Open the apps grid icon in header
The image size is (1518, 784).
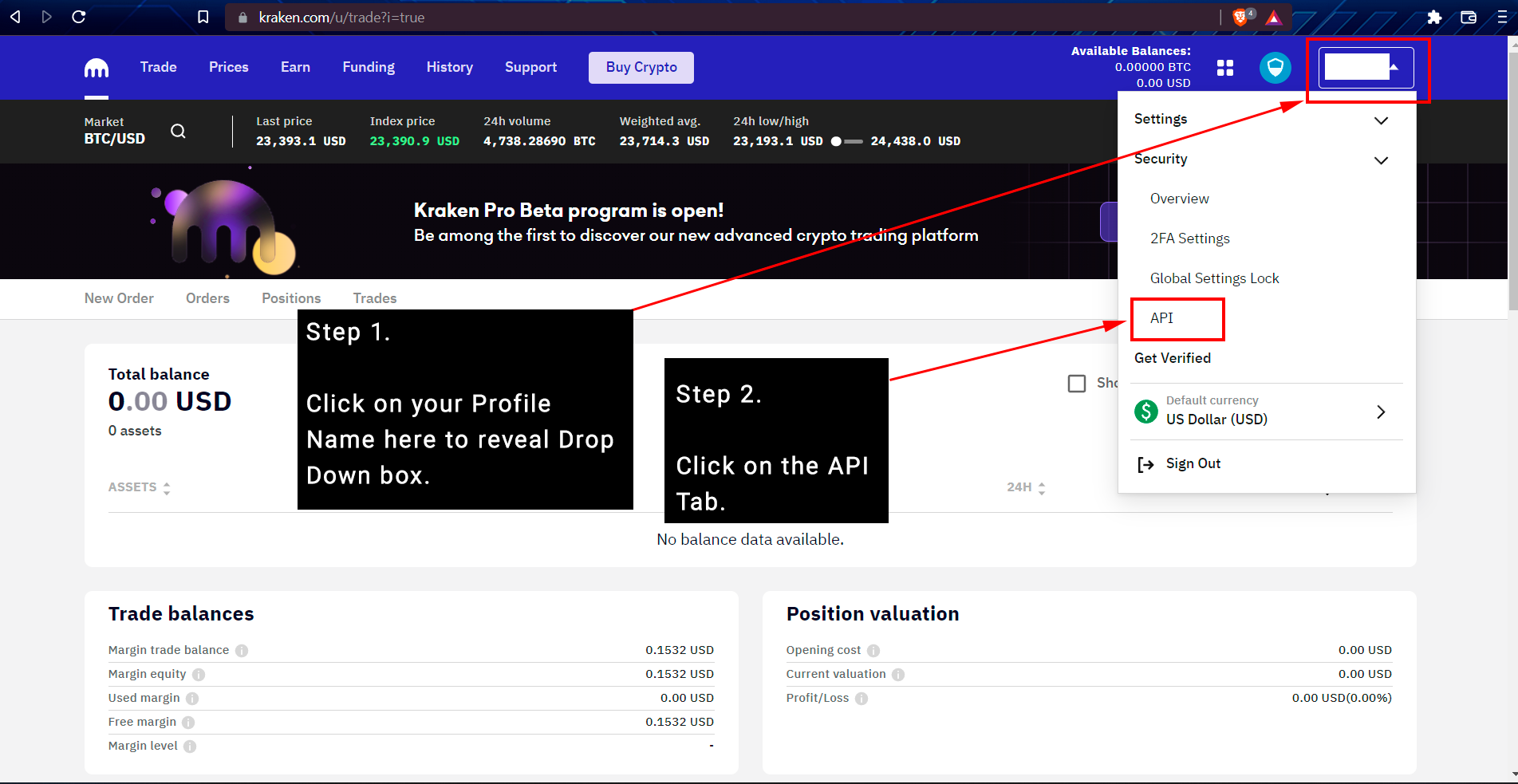1225,68
